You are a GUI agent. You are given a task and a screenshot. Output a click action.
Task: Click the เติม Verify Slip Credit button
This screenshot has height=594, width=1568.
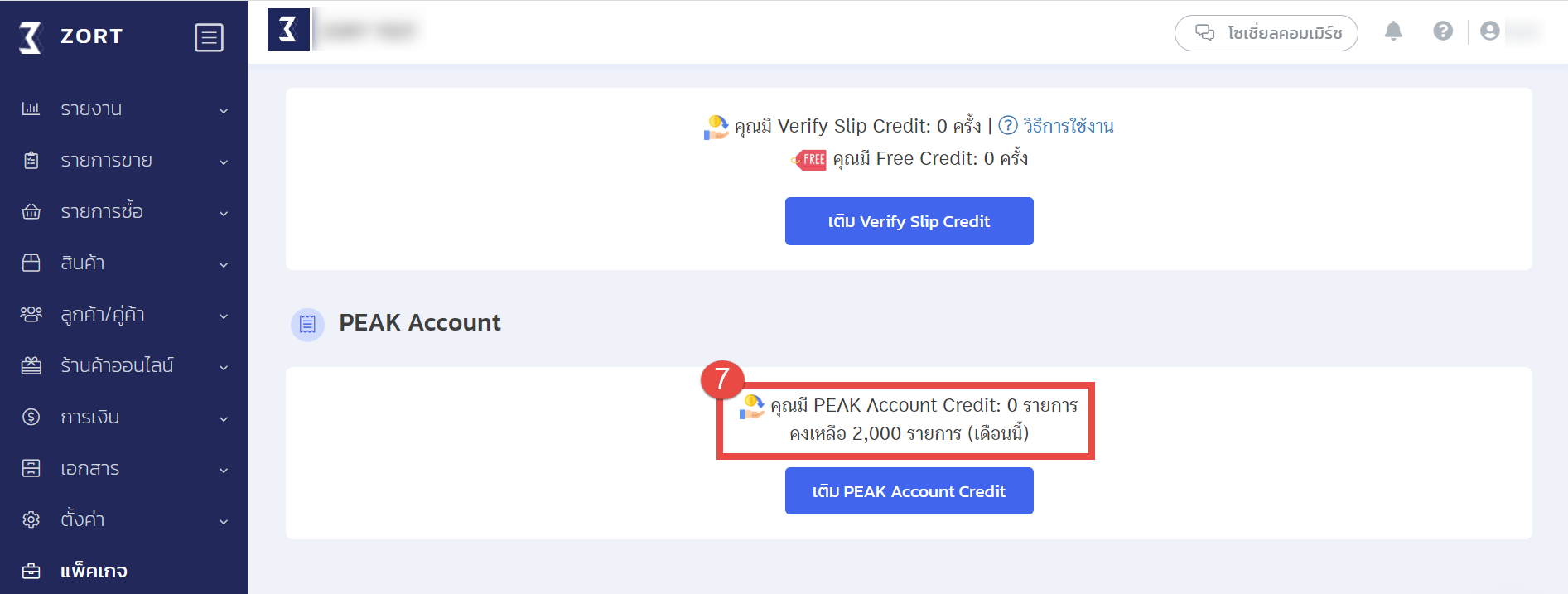(909, 221)
